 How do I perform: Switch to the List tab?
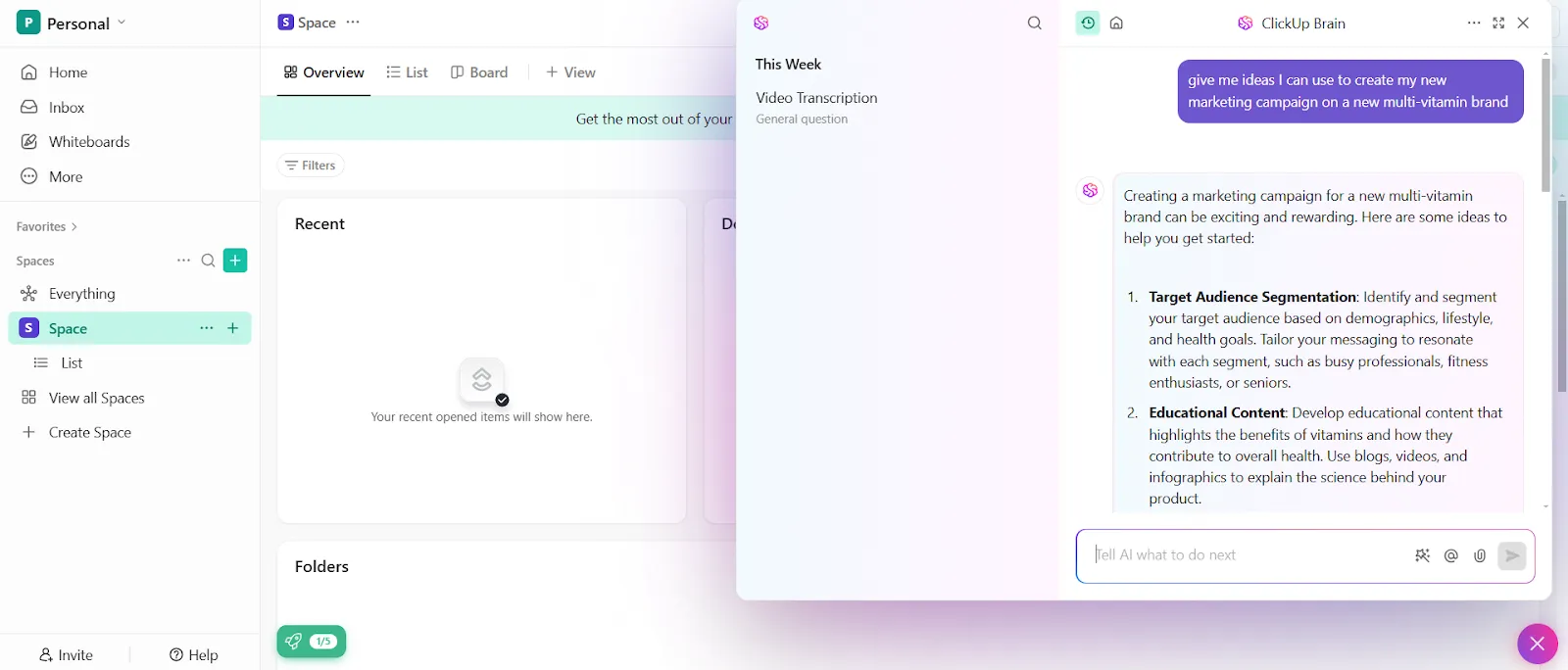pyautogui.click(x=407, y=72)
